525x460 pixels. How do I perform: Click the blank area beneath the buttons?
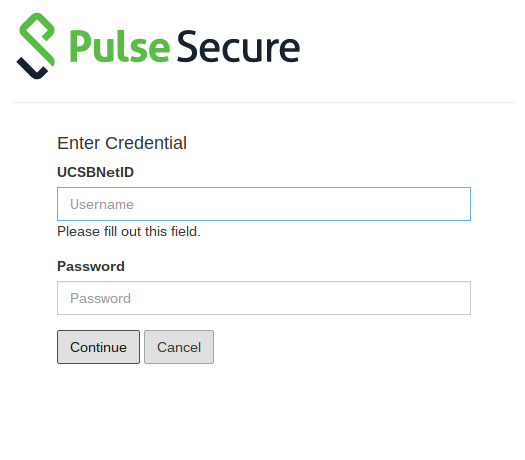264,412
